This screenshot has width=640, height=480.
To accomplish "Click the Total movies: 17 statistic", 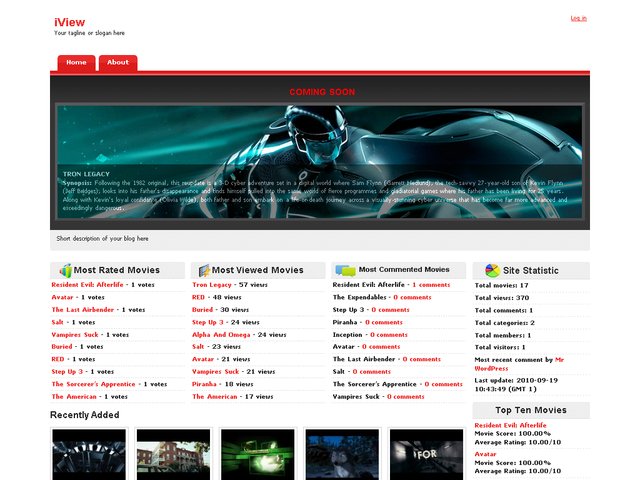I will click(x=501, y=285).
